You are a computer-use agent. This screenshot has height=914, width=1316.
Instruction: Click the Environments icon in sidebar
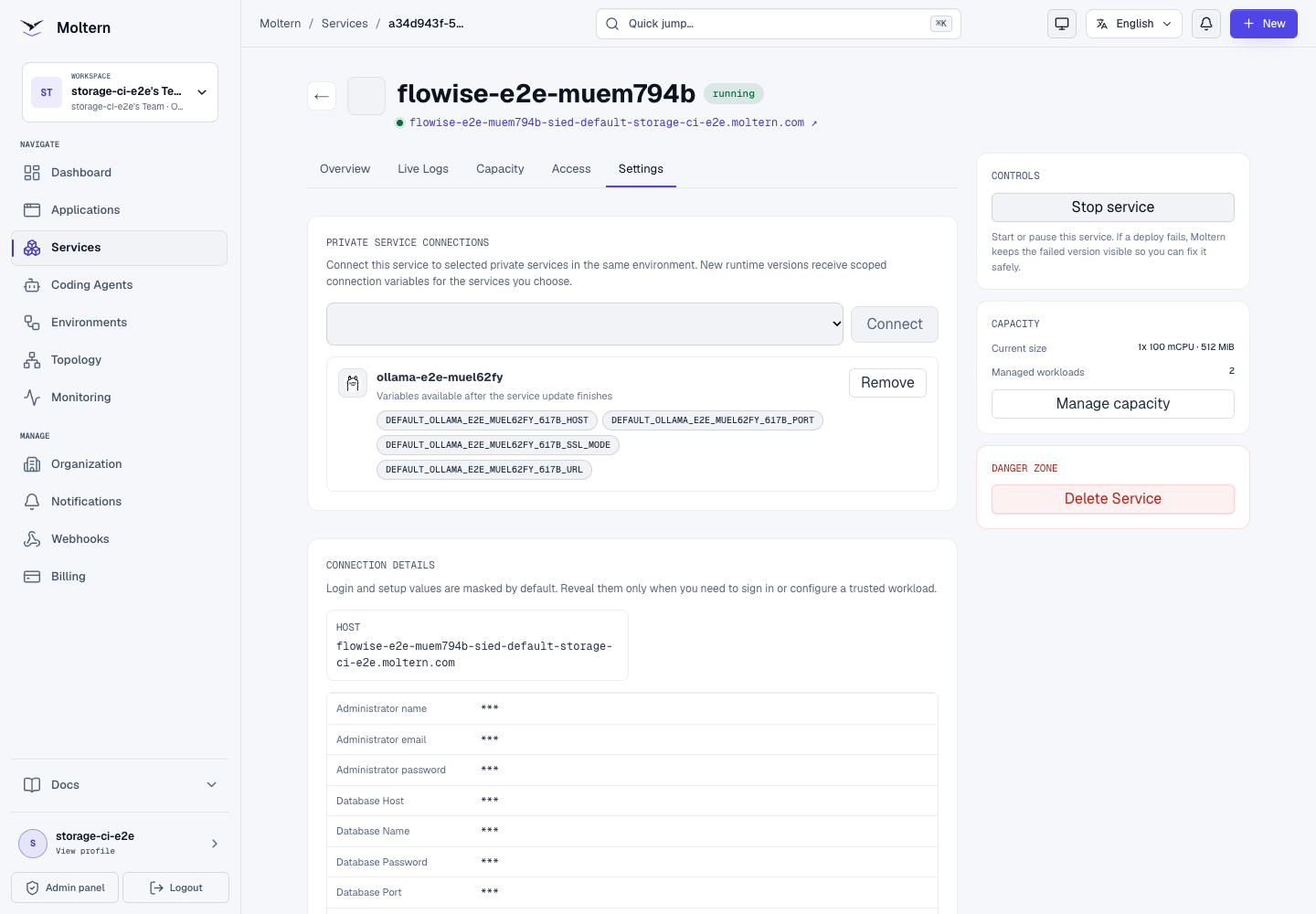(x=32, y=323)
